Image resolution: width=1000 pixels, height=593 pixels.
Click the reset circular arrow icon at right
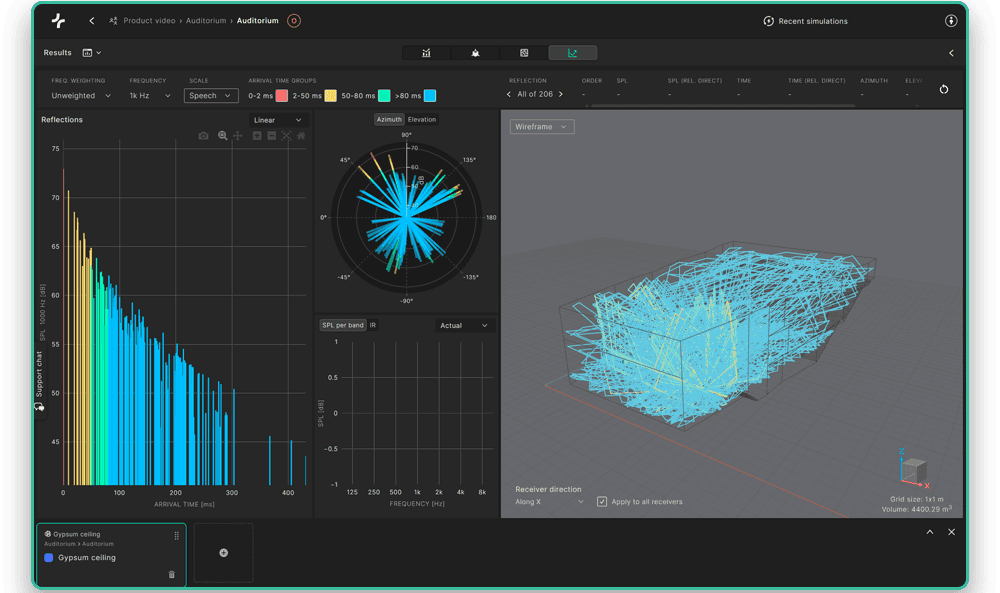tap(944, 89)
